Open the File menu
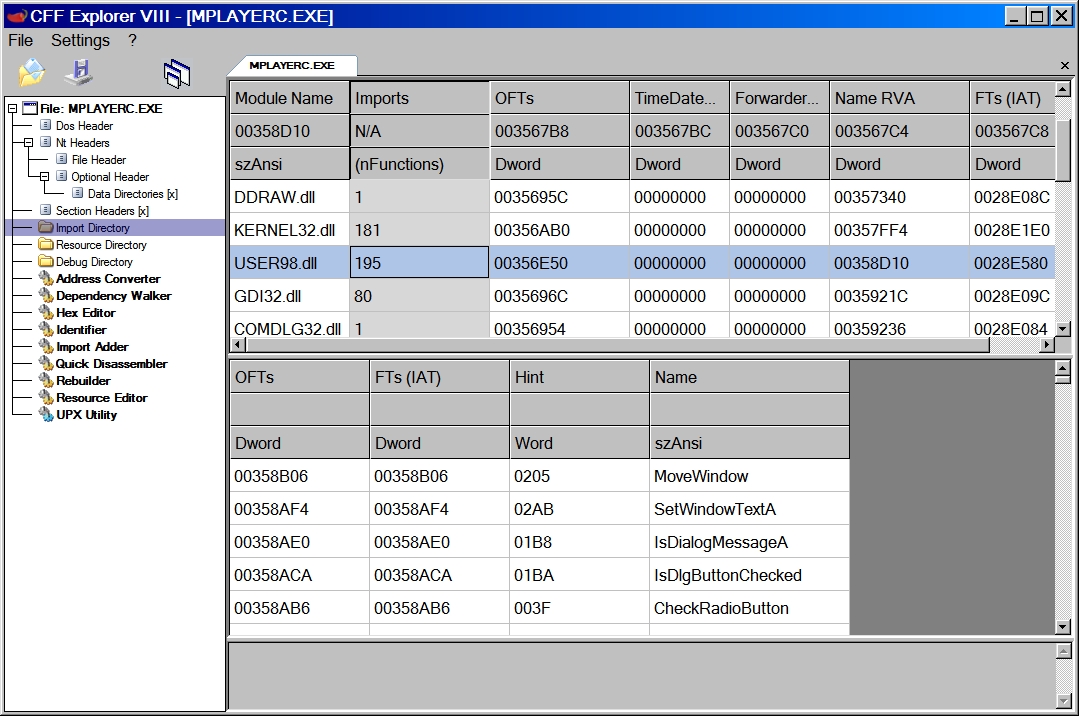Screen dimensions: 1079x716 (x=21, y=41)
